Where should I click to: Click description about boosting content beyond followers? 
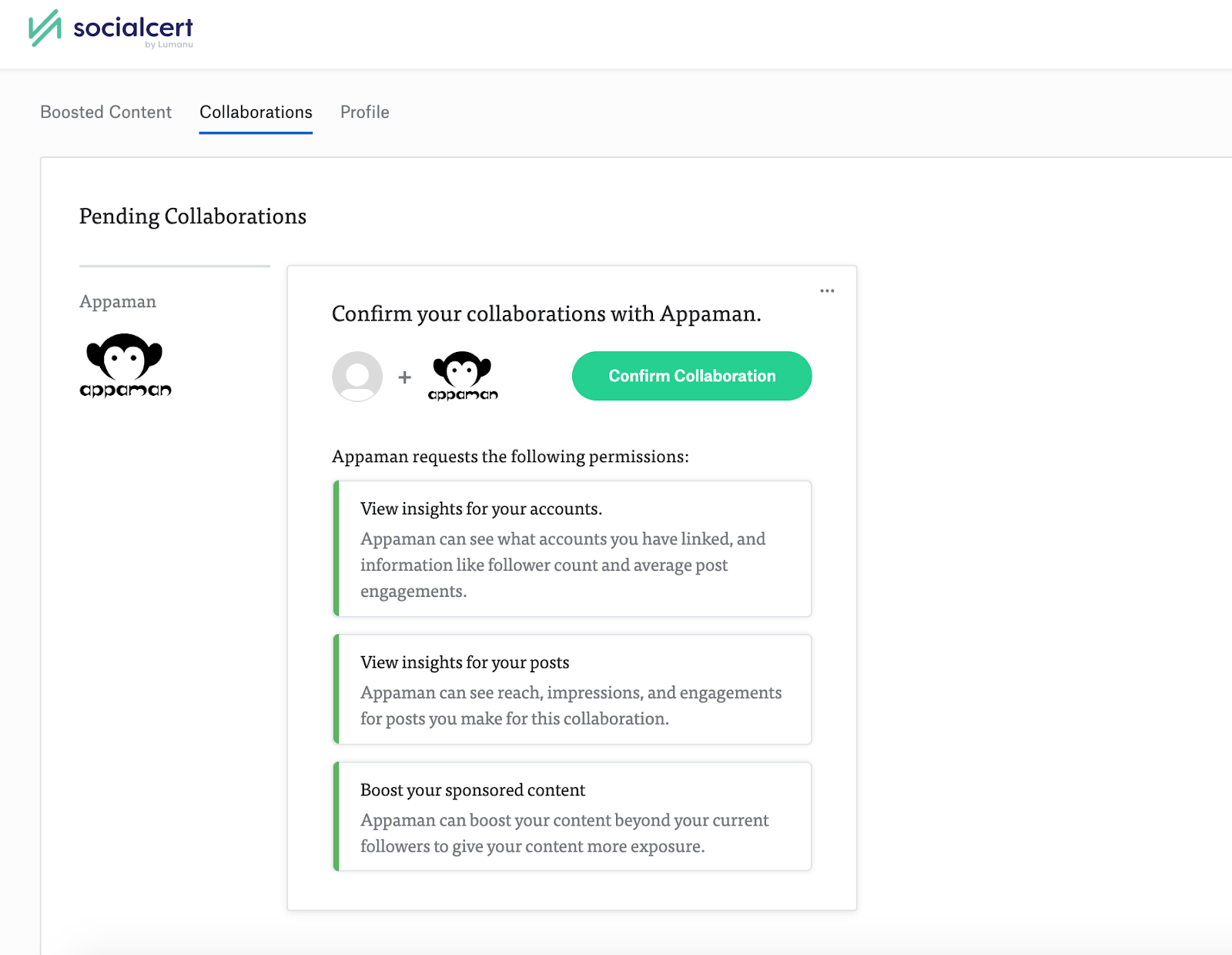pyautogui.click(x=564, y=833)
